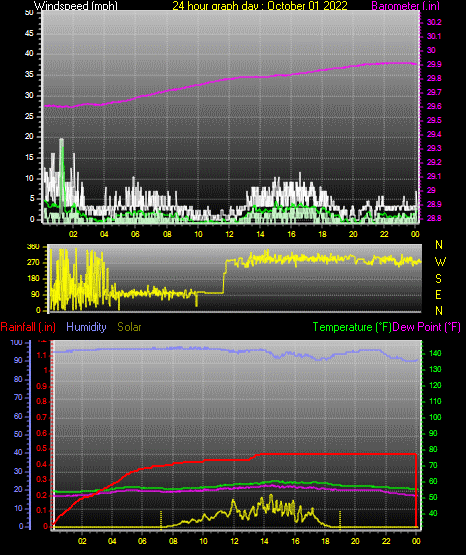Image resolution: width=466 pixels, height=555 pixels.
Task: Click the 100 humidity axis value
Action: (16, 342)
